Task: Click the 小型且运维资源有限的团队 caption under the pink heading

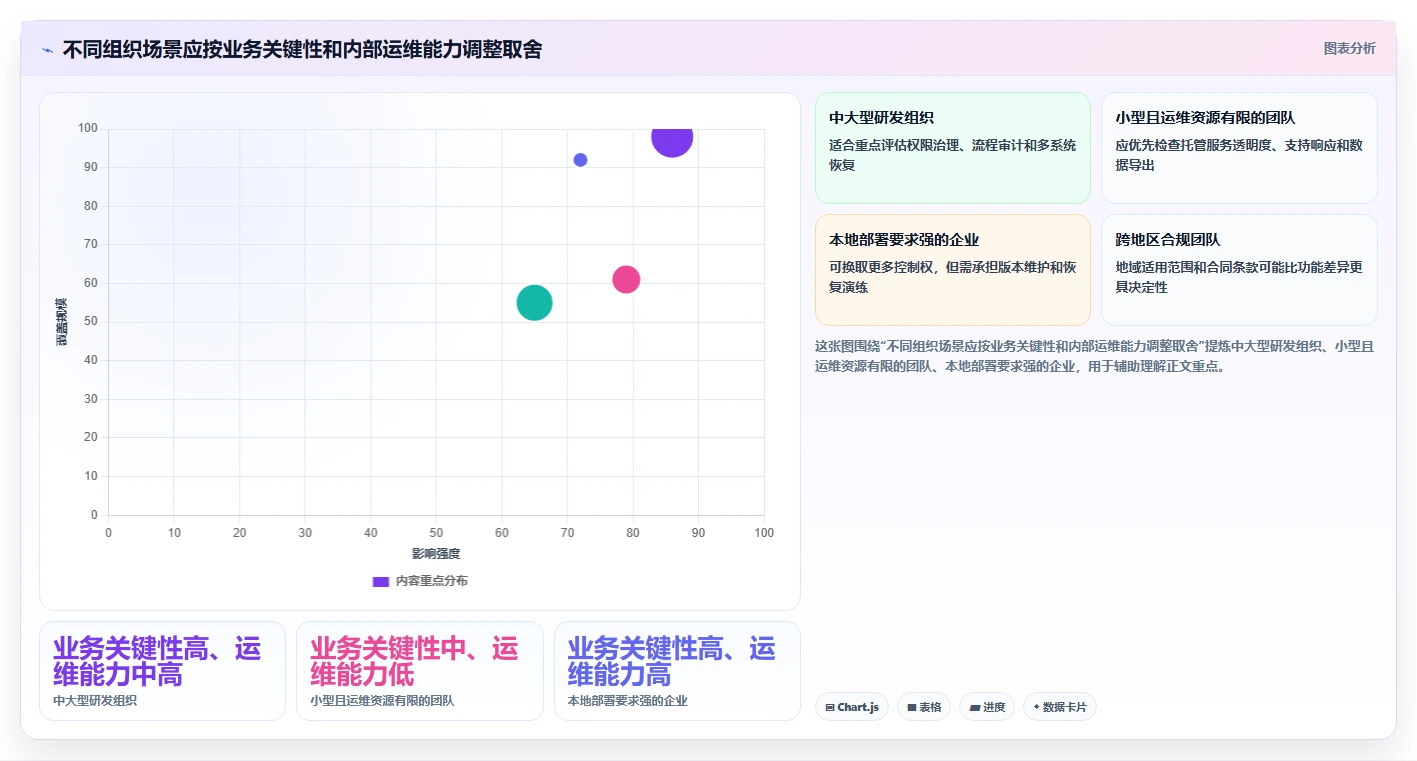Action: pyautogui.click(x=382, y=701)
